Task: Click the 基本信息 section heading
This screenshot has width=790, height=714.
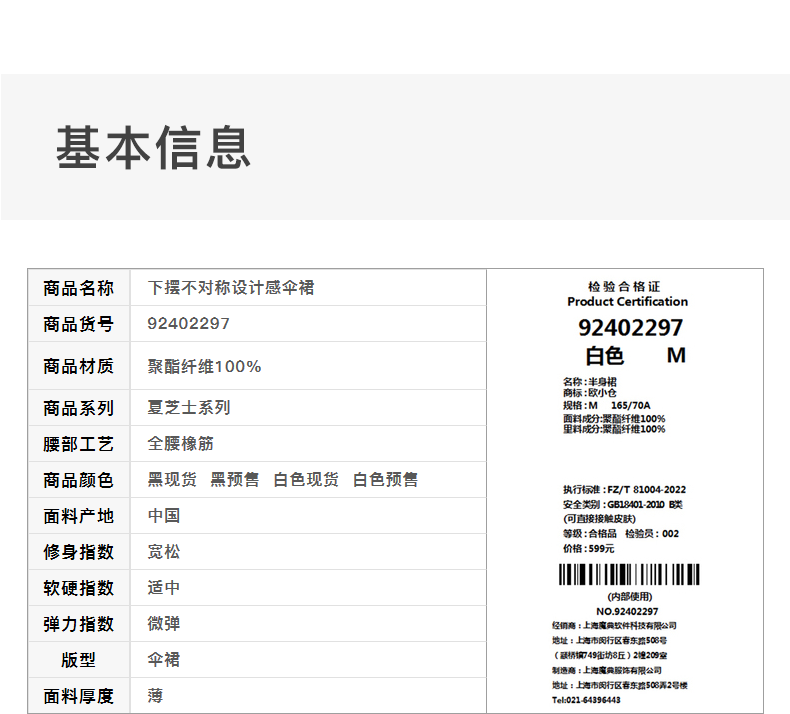Action: [x=153, y=147]
